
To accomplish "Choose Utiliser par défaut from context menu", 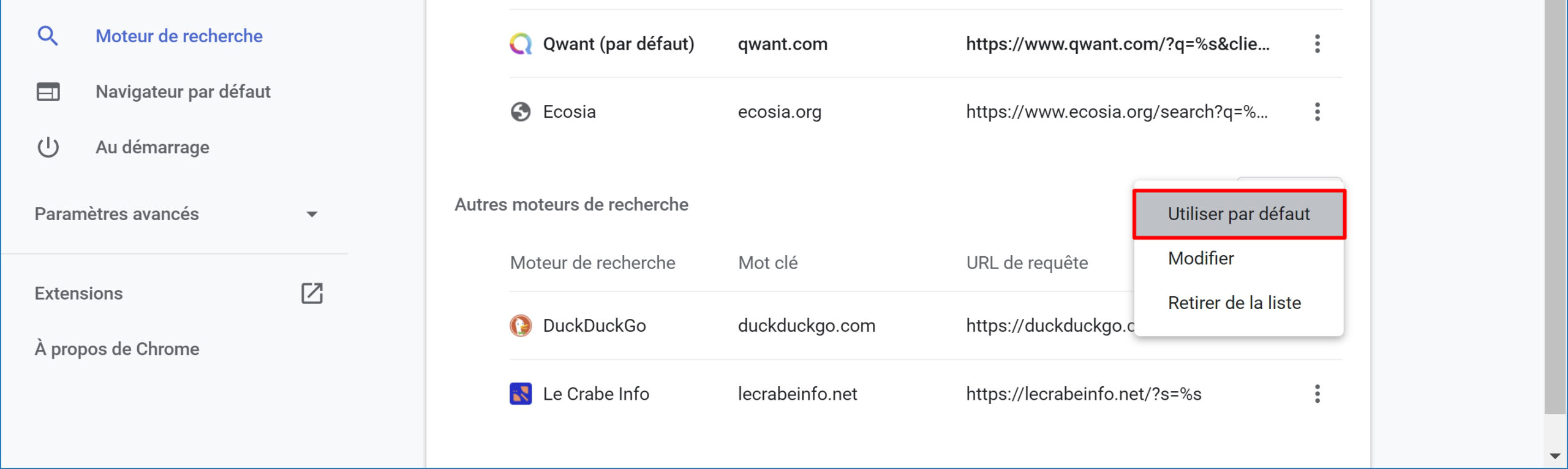I will (x=1238, y=214).
